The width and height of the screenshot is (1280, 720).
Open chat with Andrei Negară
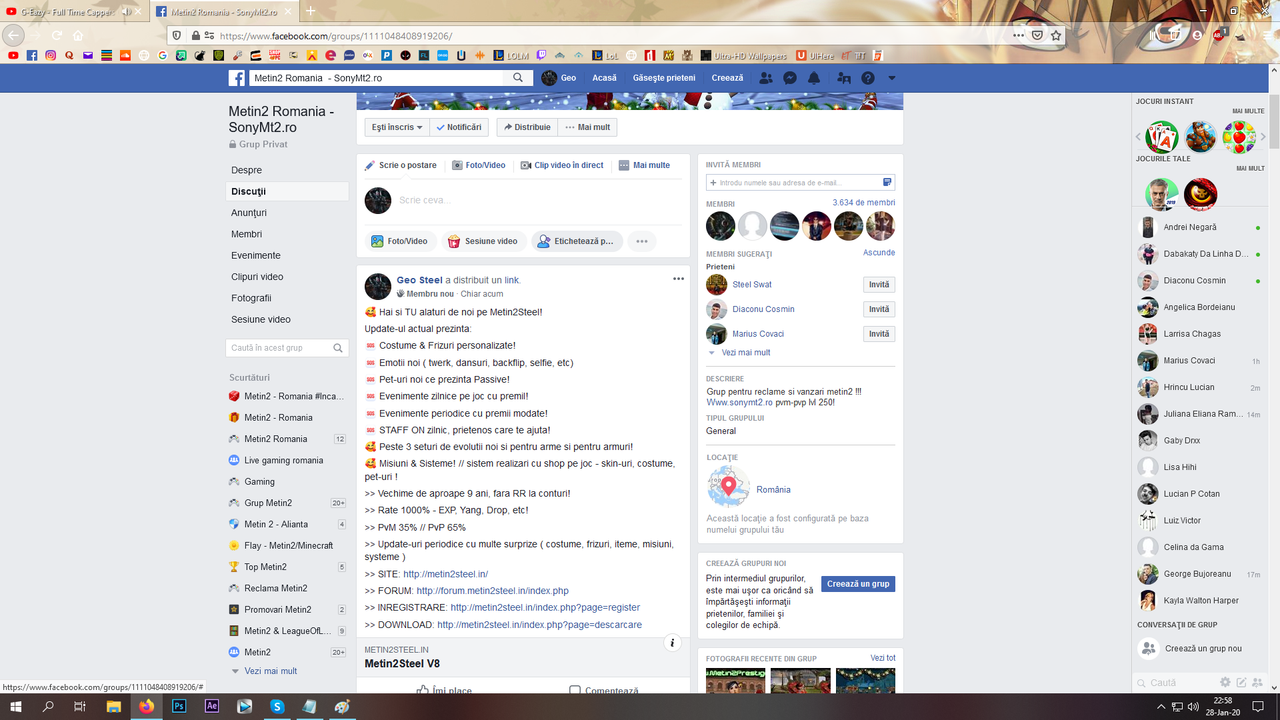pyautogui.click(x=1200, y=227)
